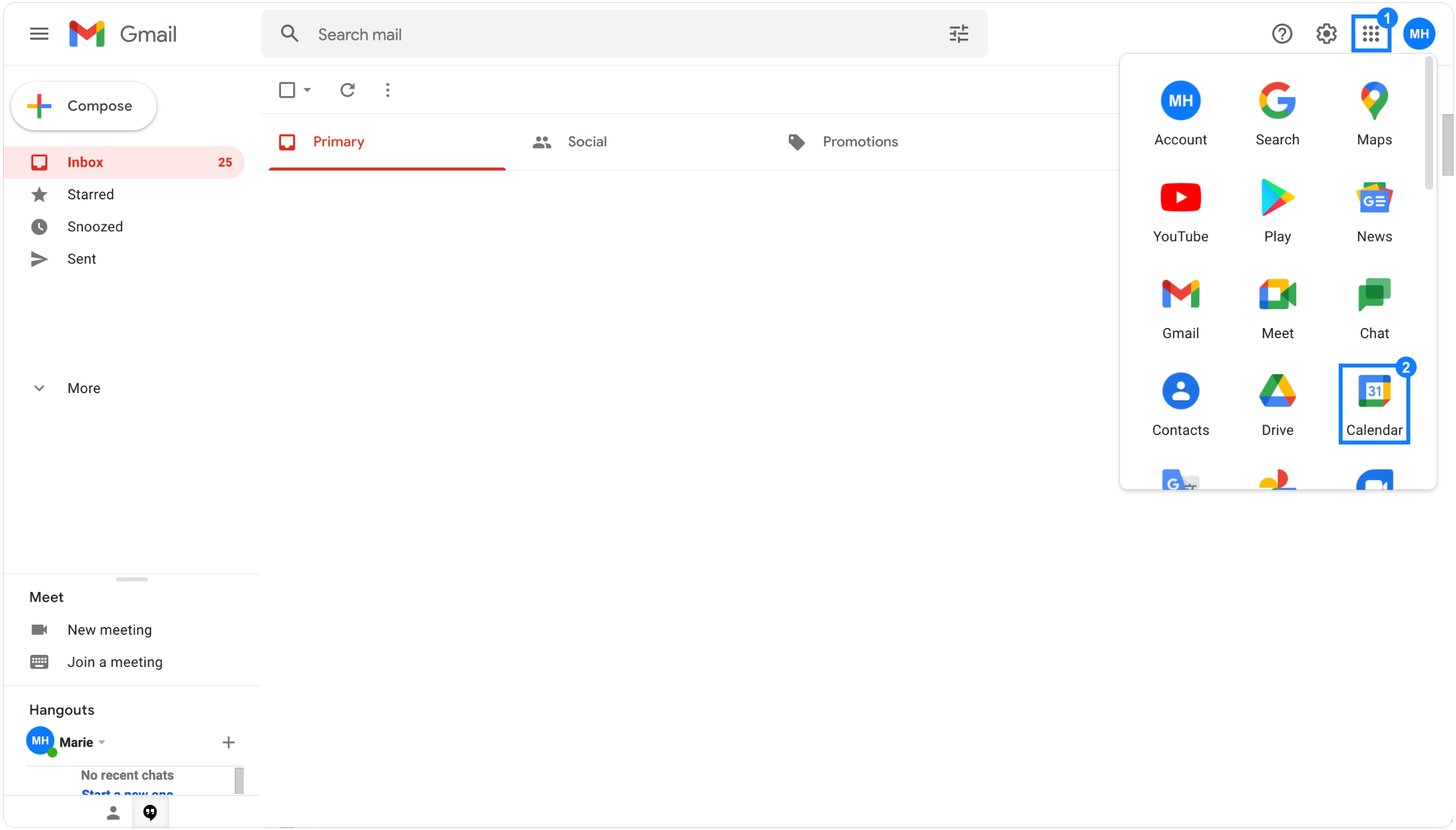Start a new Hangouts chat with plus

point(228,742)
